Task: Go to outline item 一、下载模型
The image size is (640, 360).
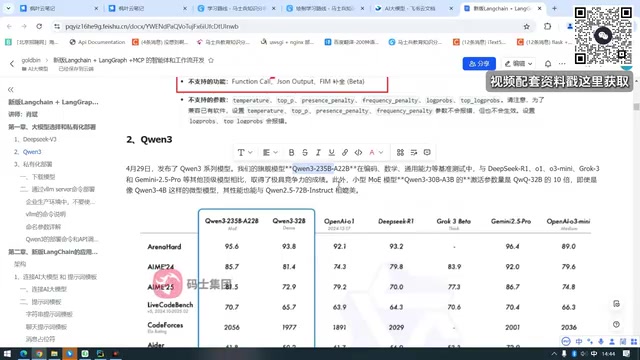Action: click(x=38, y=177)
